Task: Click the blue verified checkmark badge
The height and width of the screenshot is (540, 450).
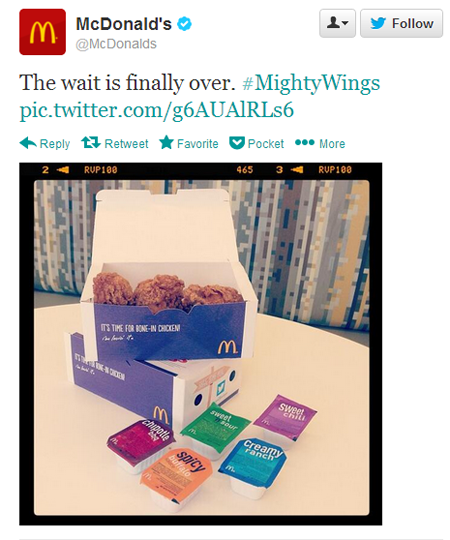Action: pos(184,24)
